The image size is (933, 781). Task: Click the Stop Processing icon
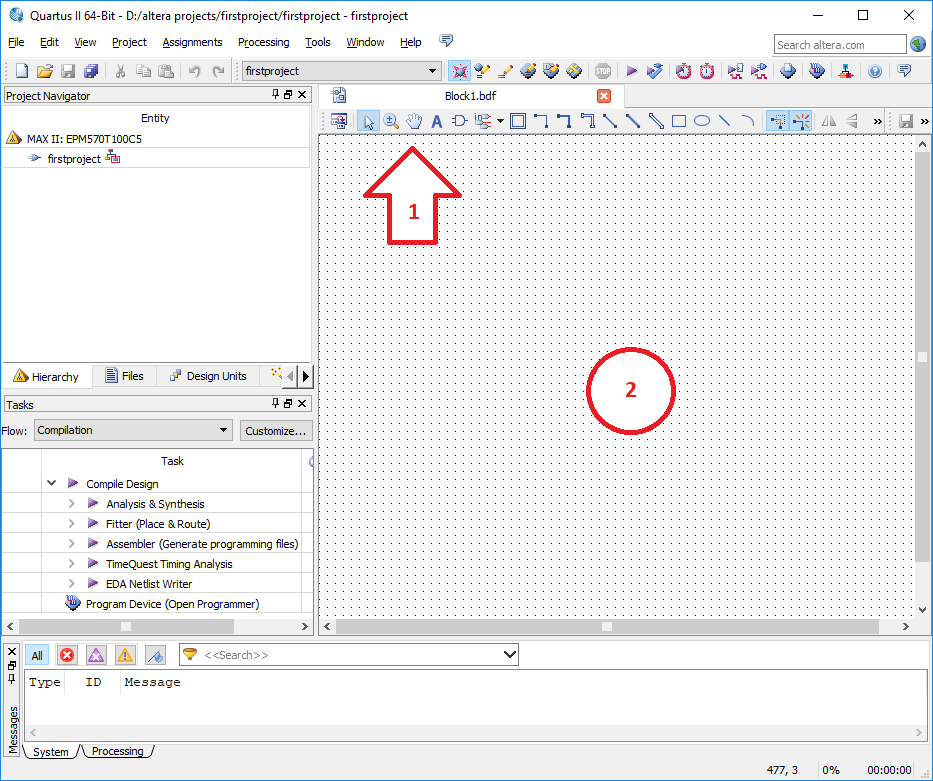click(x=603, y=71)
